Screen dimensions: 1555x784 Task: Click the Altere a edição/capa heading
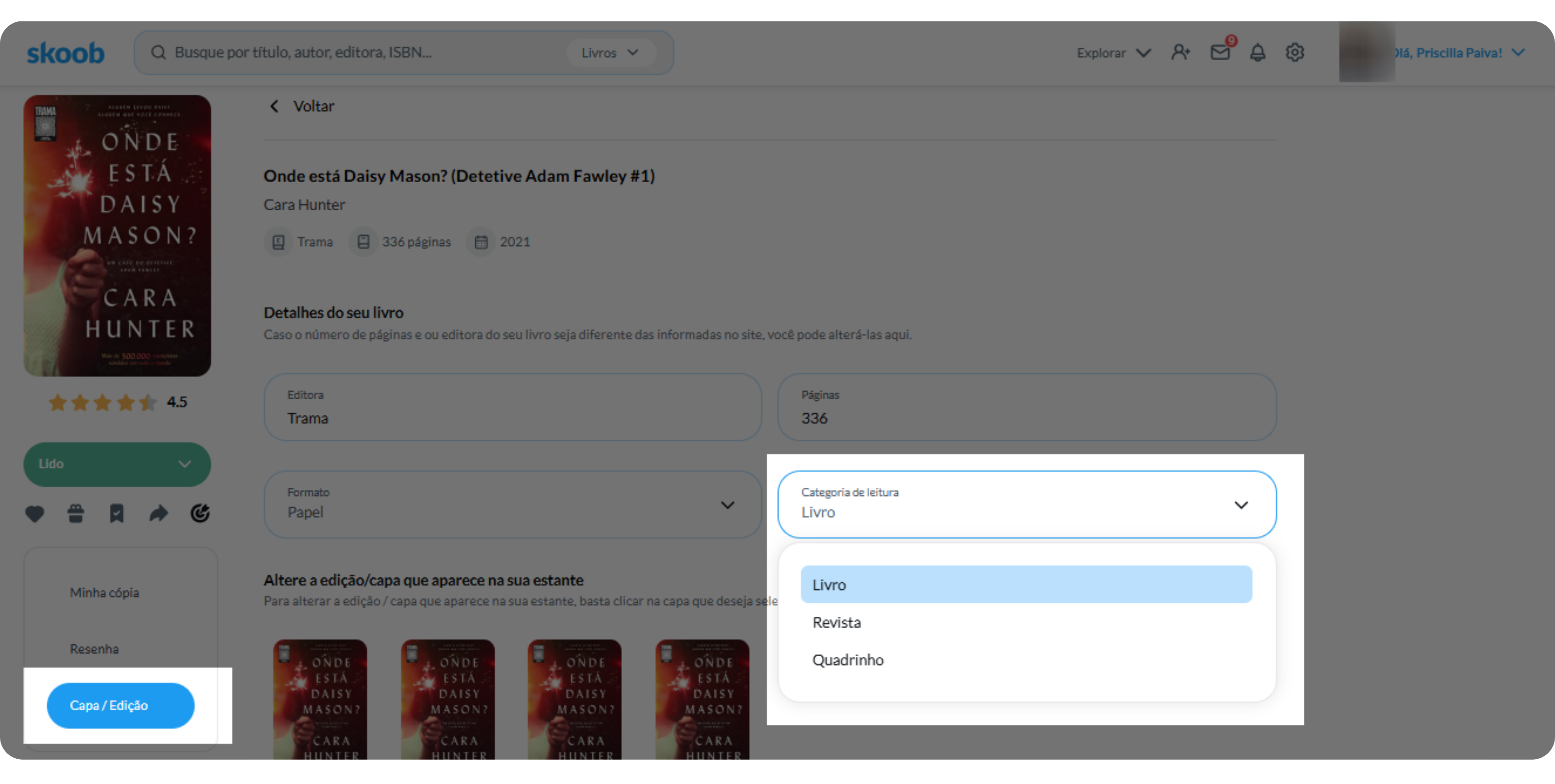[423, 580]
